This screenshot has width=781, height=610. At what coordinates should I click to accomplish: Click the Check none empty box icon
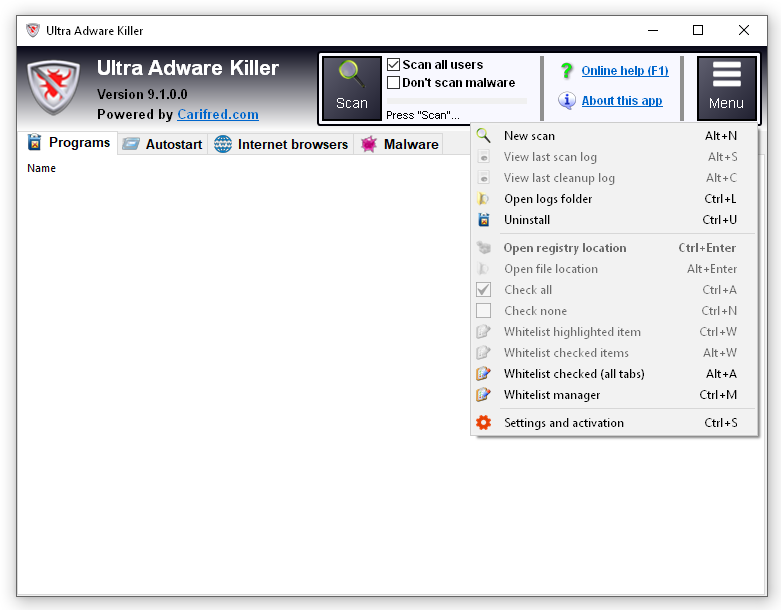(x=484, y=311)
